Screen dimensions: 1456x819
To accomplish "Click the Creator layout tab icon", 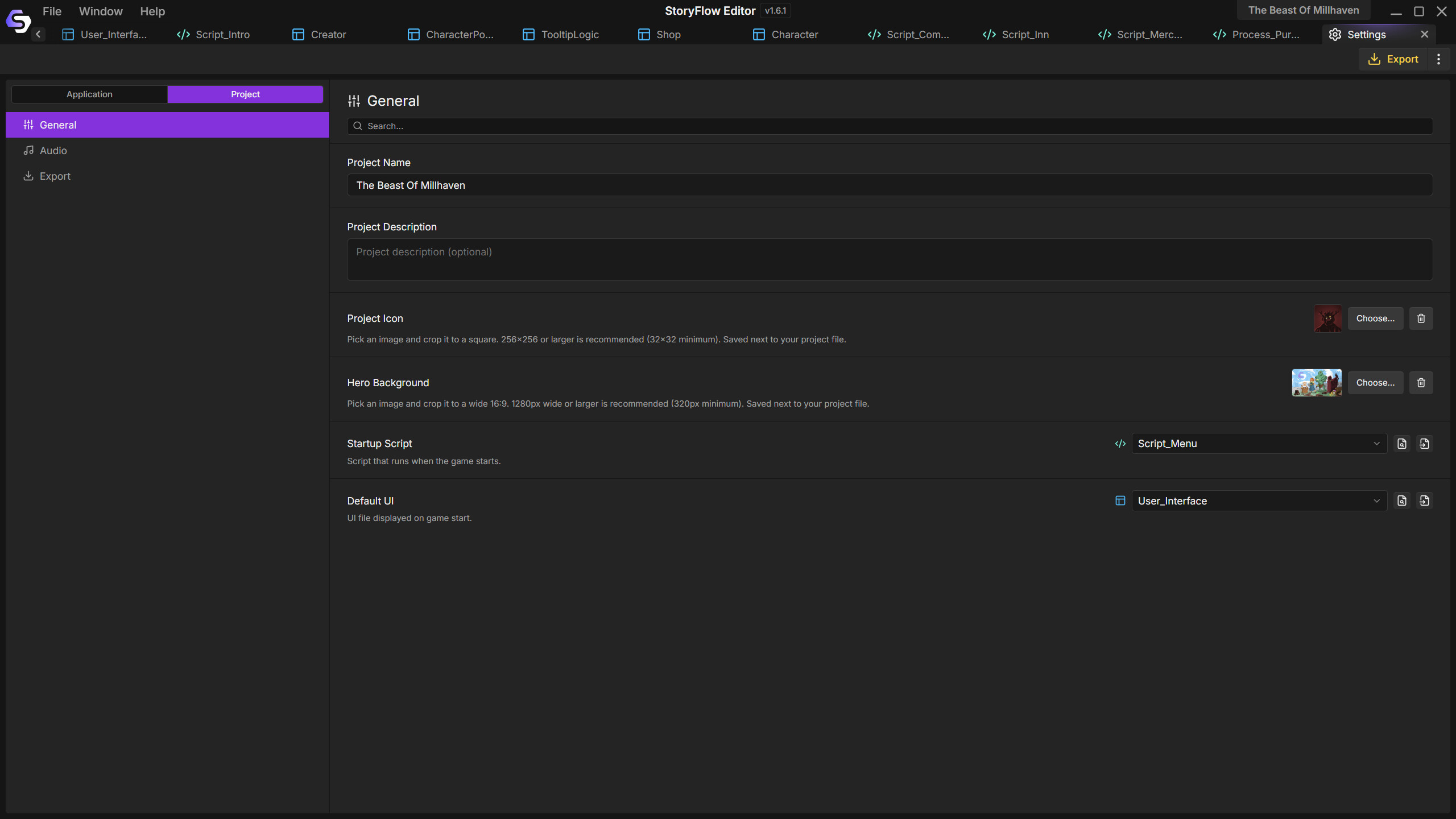I will (x=298, y=35).
